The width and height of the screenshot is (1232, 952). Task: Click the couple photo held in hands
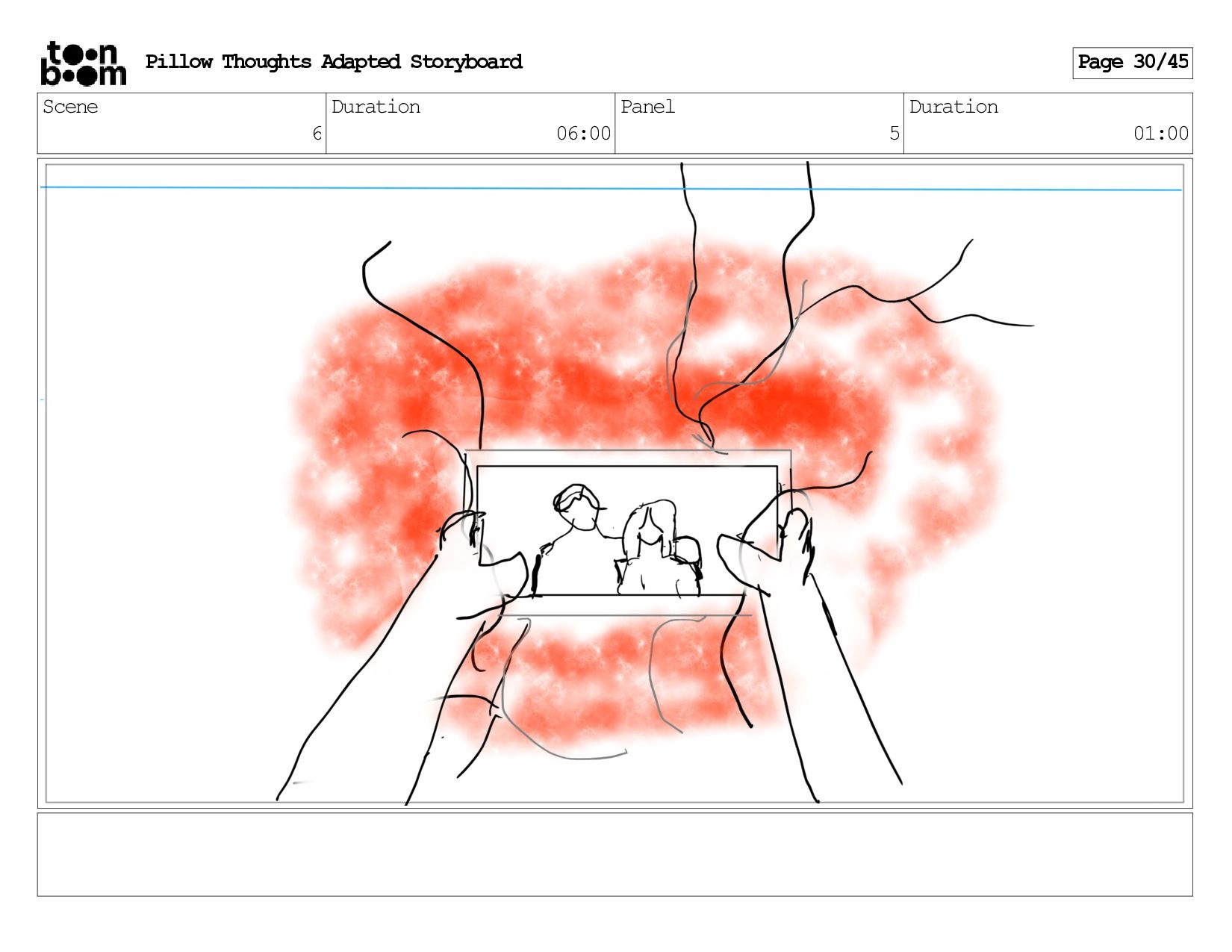[627, 531]
